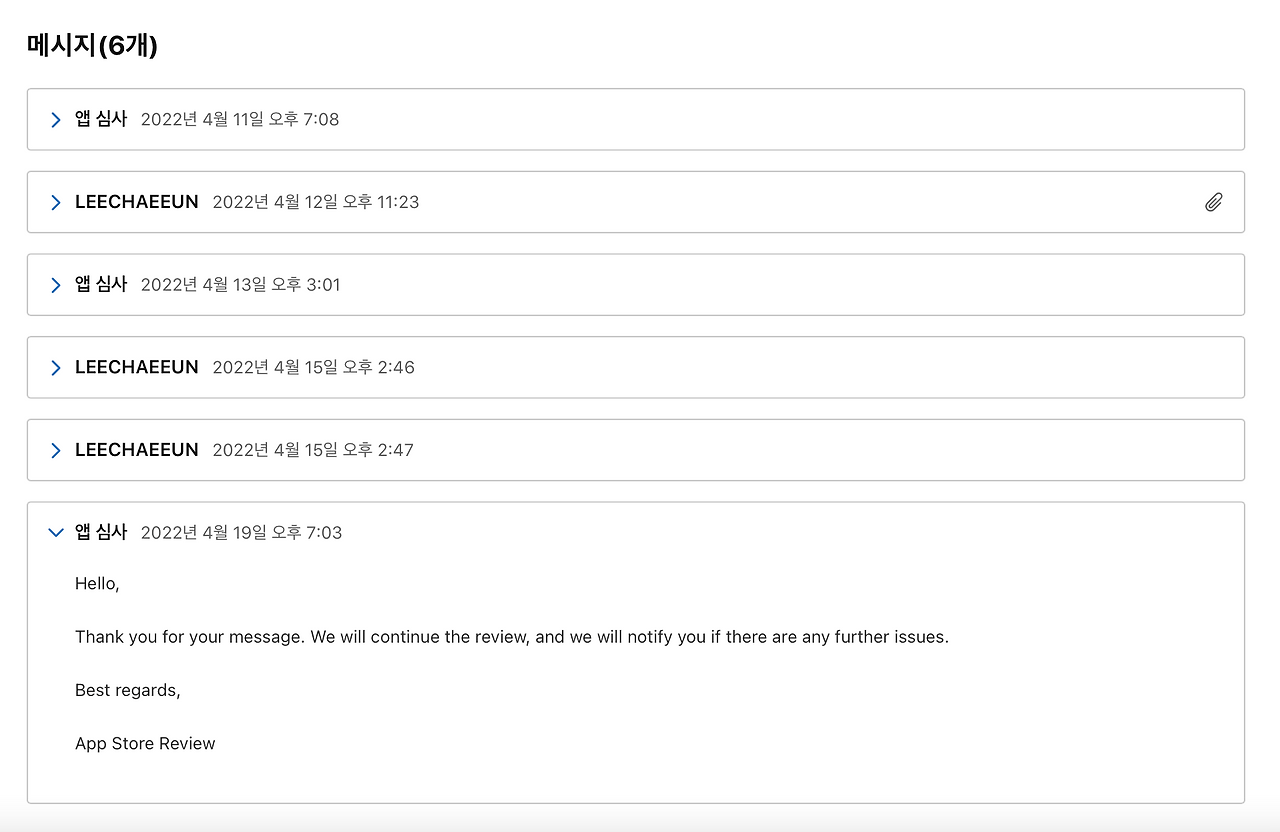This screenshot has height=832, width=1280.
Task: Click the 'Thank you for your message' sentence
Action: [x=512, y=637]
